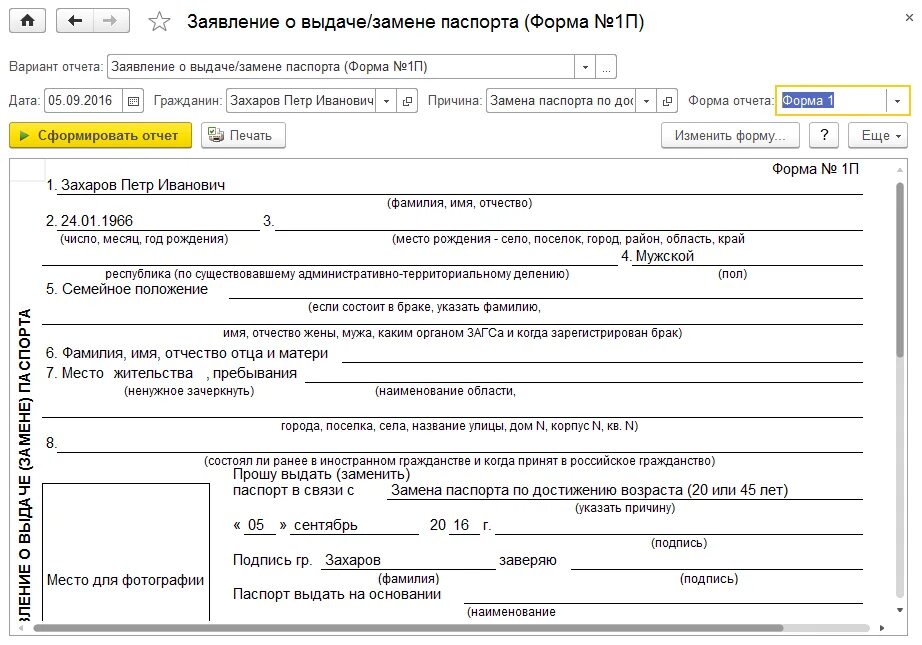Expand the Вариант отчета dropdown

(x=585, y=67)
